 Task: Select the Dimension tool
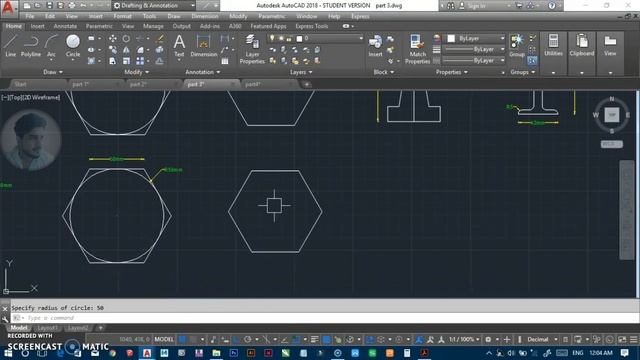(x=203, y=45)
